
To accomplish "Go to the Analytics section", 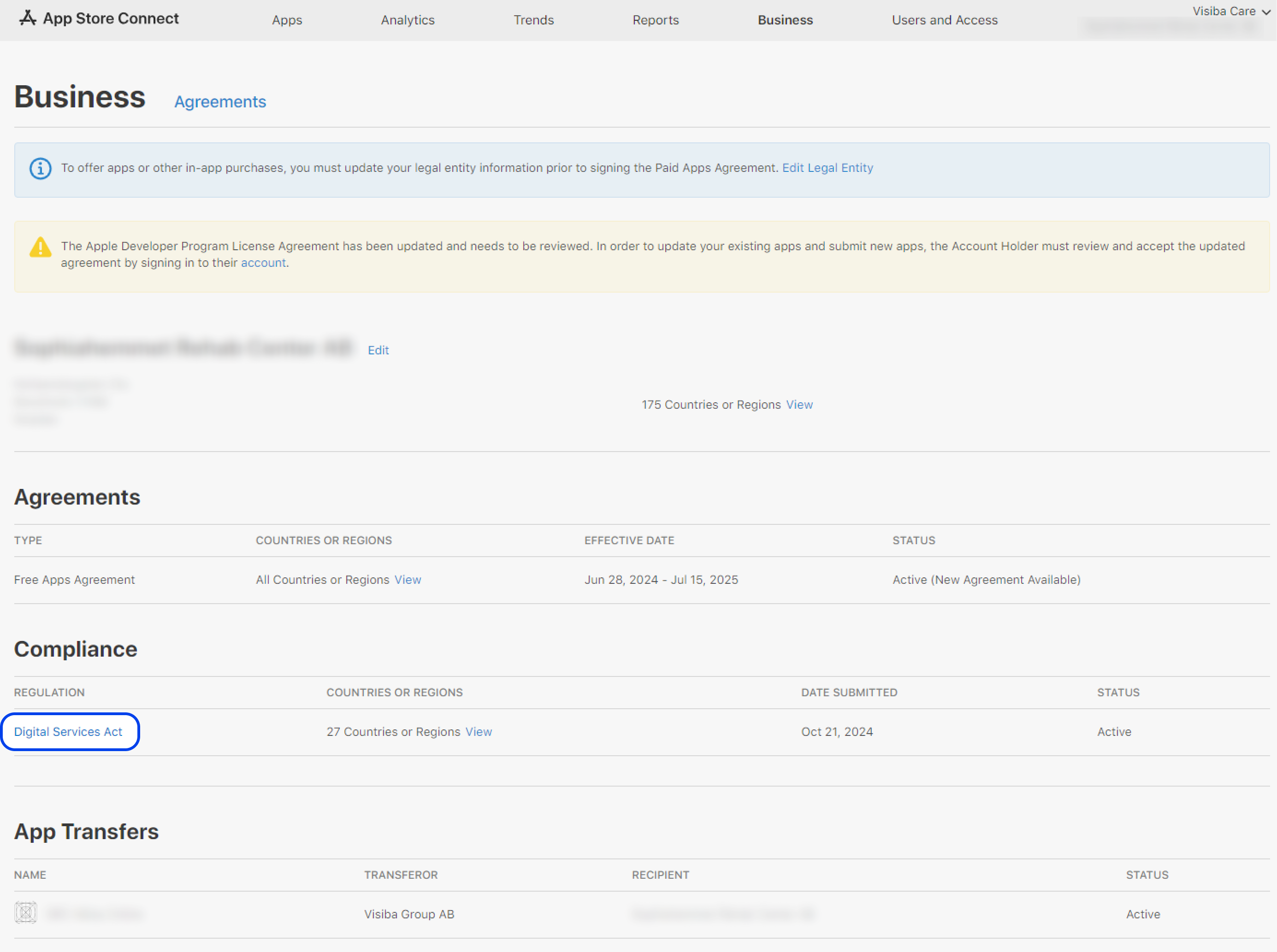I will (x=408, y=20).
